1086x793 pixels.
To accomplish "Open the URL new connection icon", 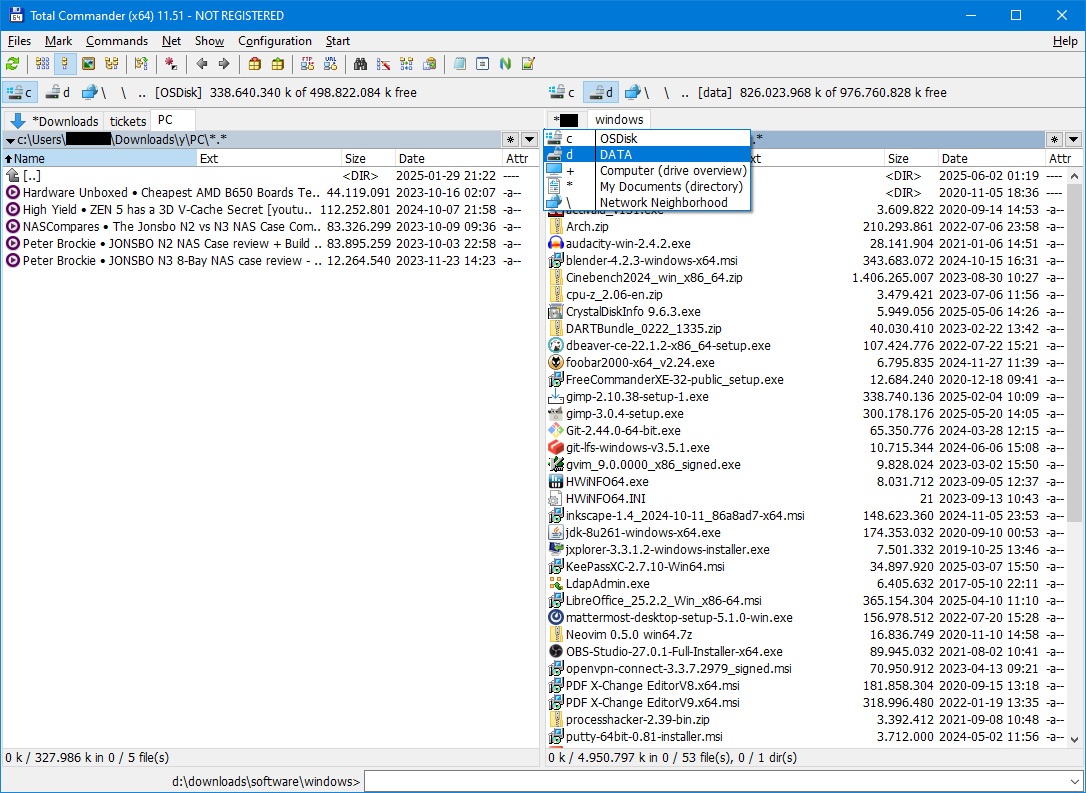I will tap(330, 64).
